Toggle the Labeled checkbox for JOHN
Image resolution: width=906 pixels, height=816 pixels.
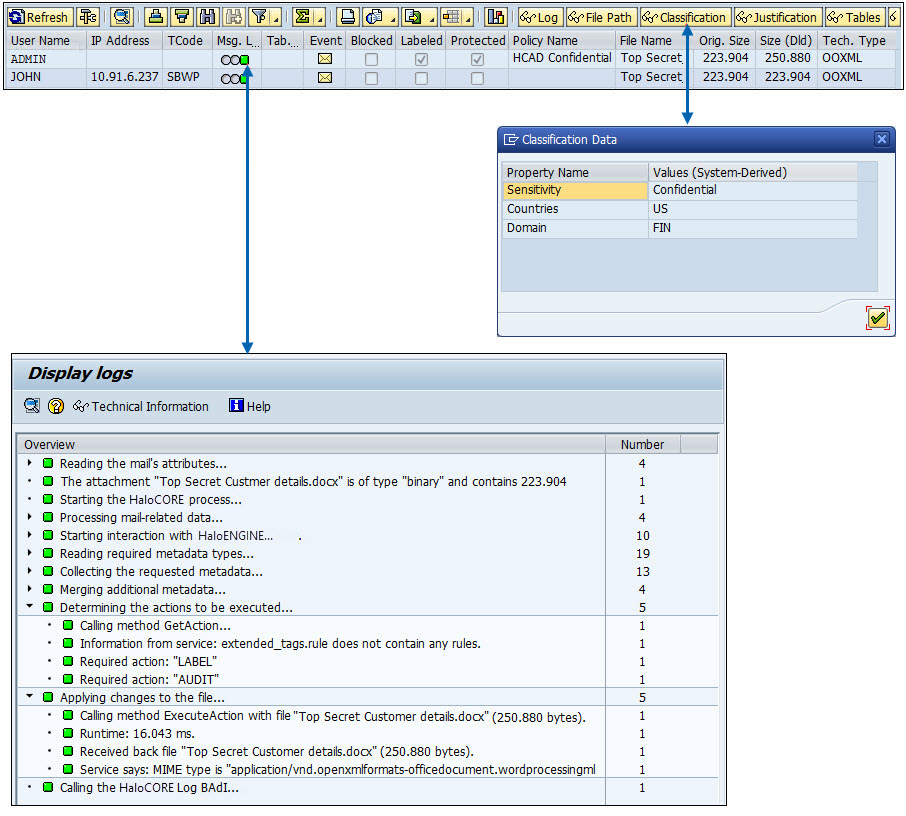tap(422, 78)
